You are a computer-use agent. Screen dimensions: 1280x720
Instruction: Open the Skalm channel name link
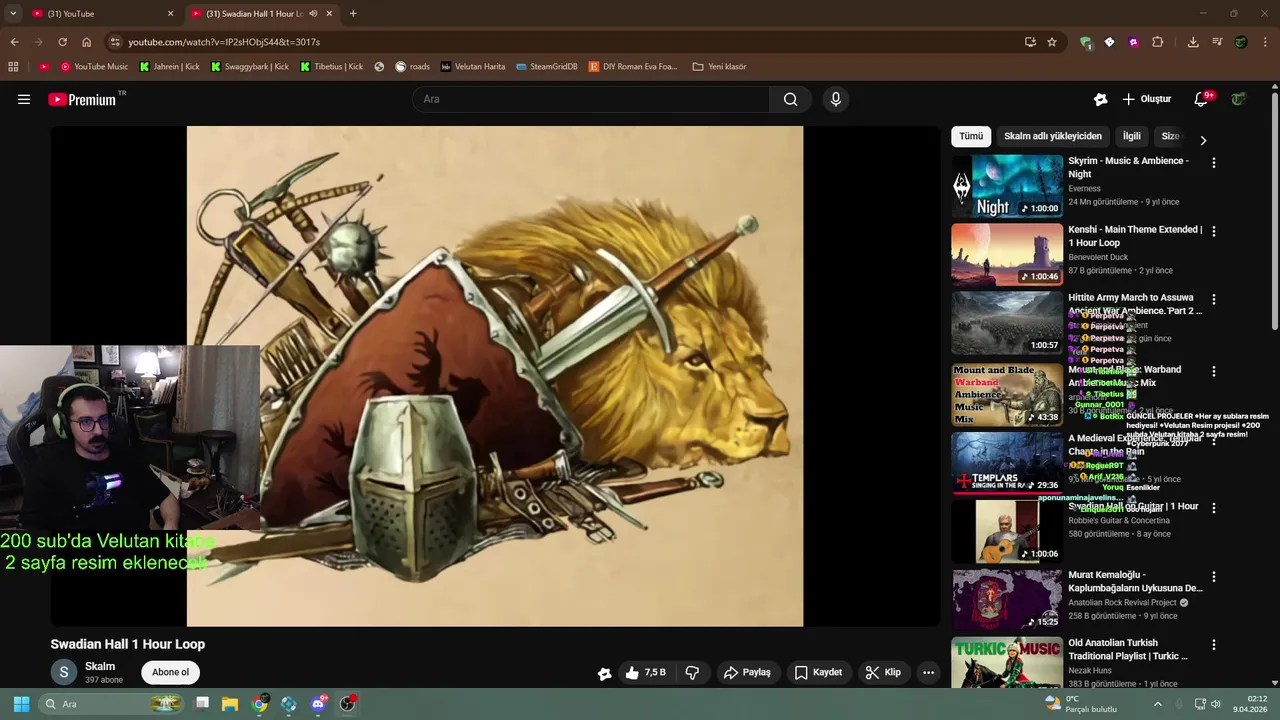(100, 666)
